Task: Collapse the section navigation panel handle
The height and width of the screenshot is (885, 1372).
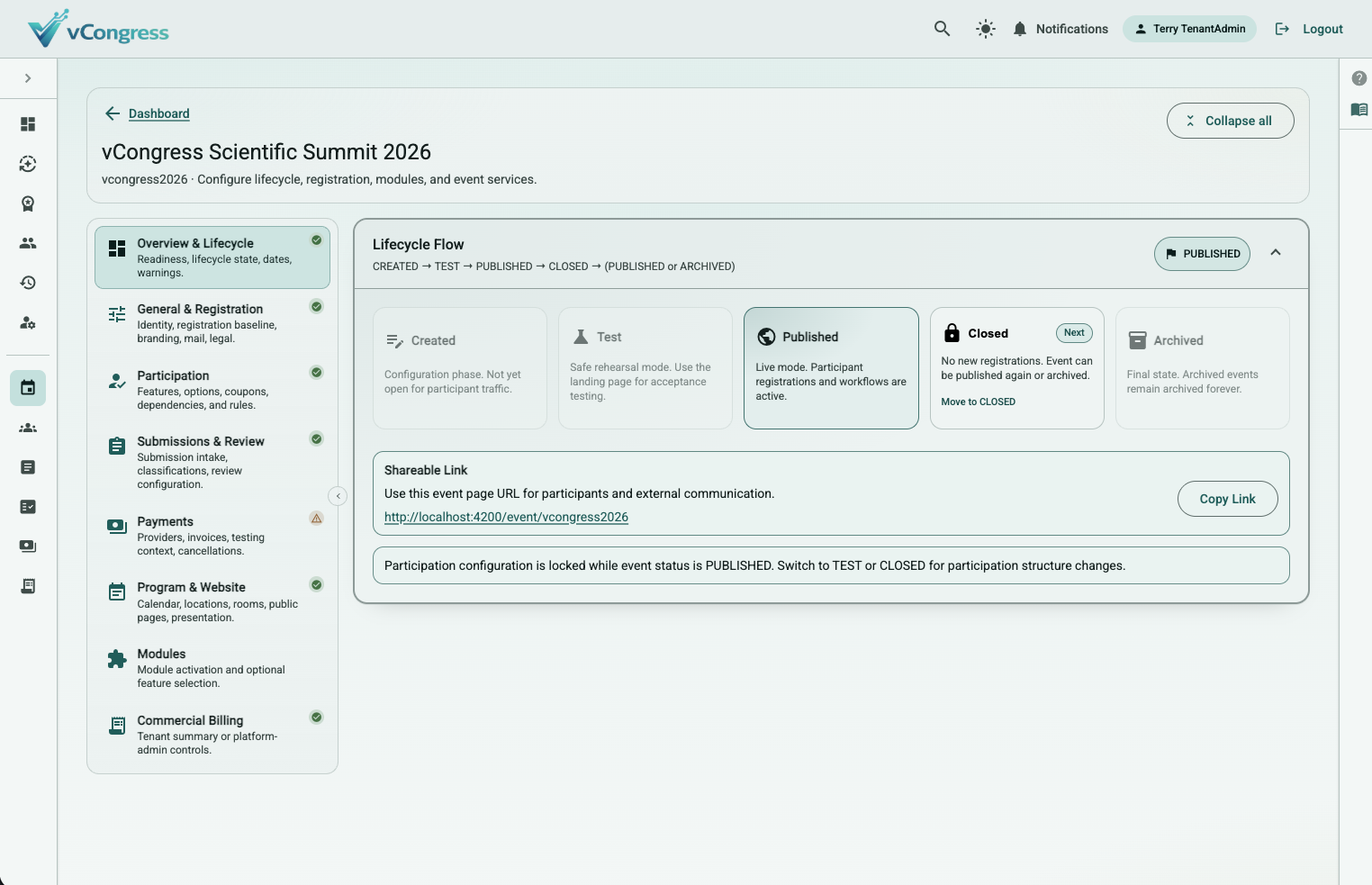Action: click(338, 496)
